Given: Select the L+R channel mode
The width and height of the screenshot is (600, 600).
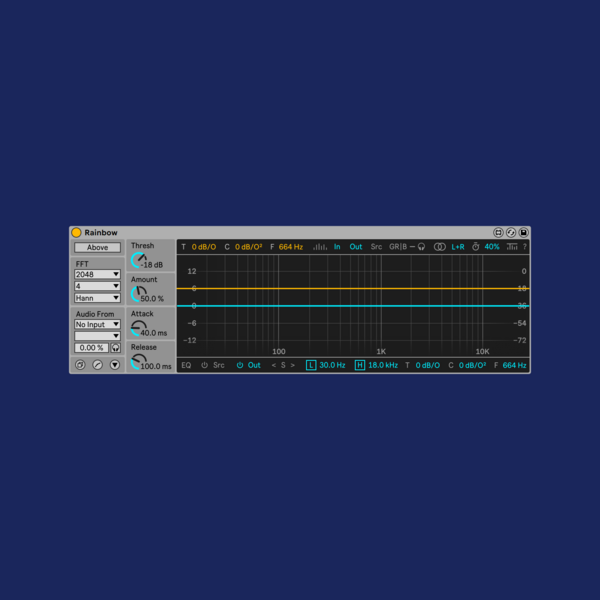Looking at the screenshot, I should click(x=458, y=247).
